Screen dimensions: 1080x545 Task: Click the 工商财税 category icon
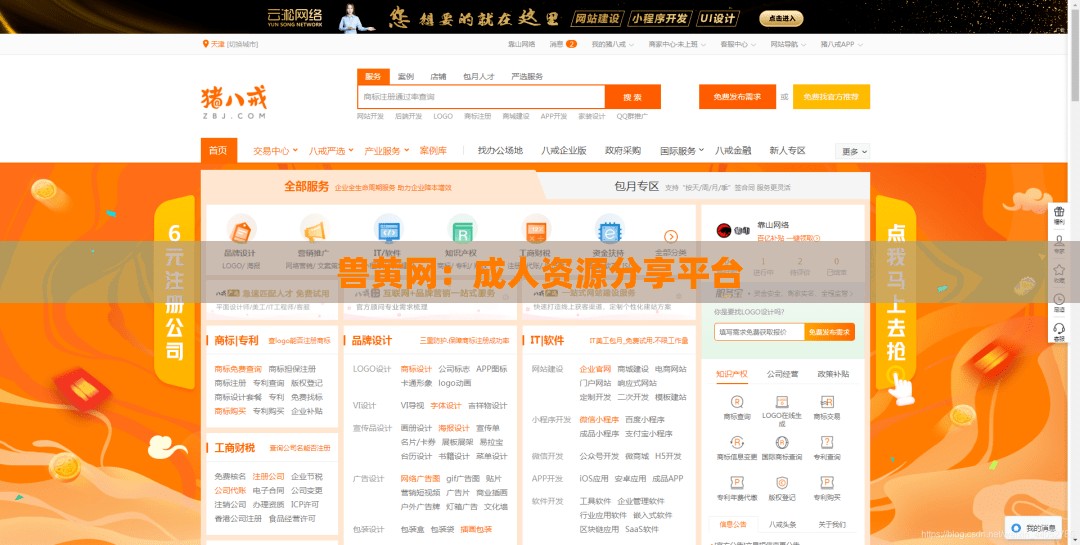(536, 228)
